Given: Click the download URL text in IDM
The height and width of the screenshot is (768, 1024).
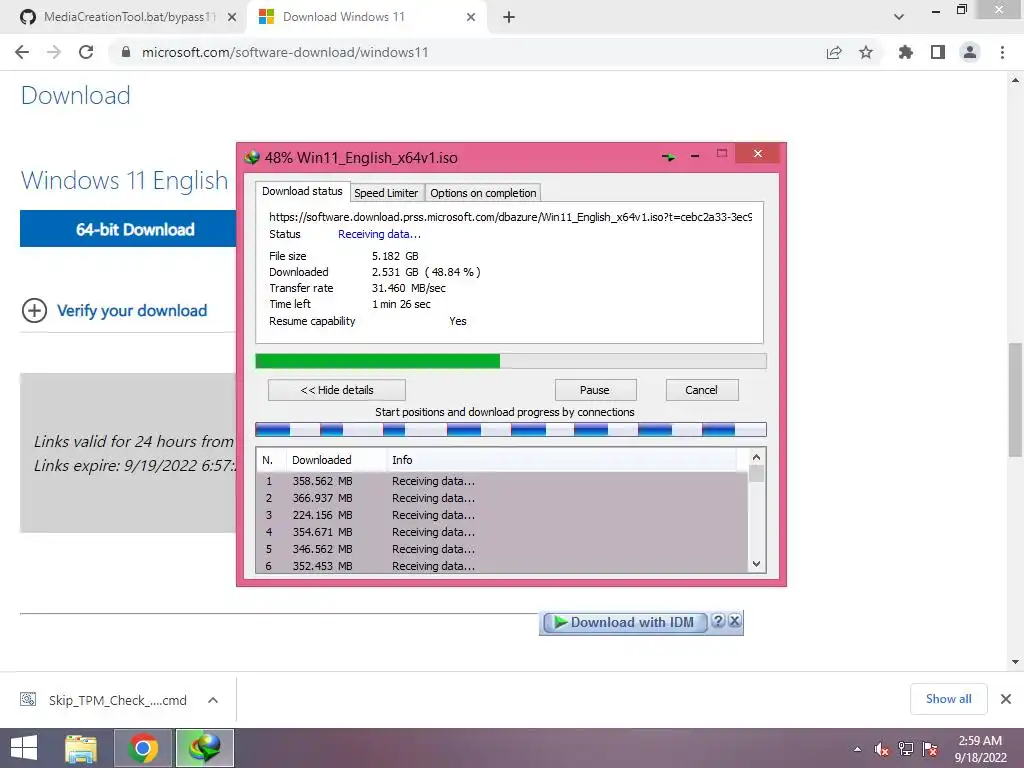Looking at the screenshot, I should coord(511,217).
